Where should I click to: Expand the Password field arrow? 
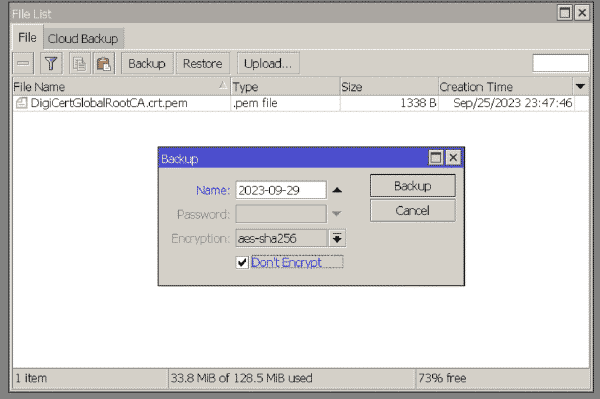[336, 214]
